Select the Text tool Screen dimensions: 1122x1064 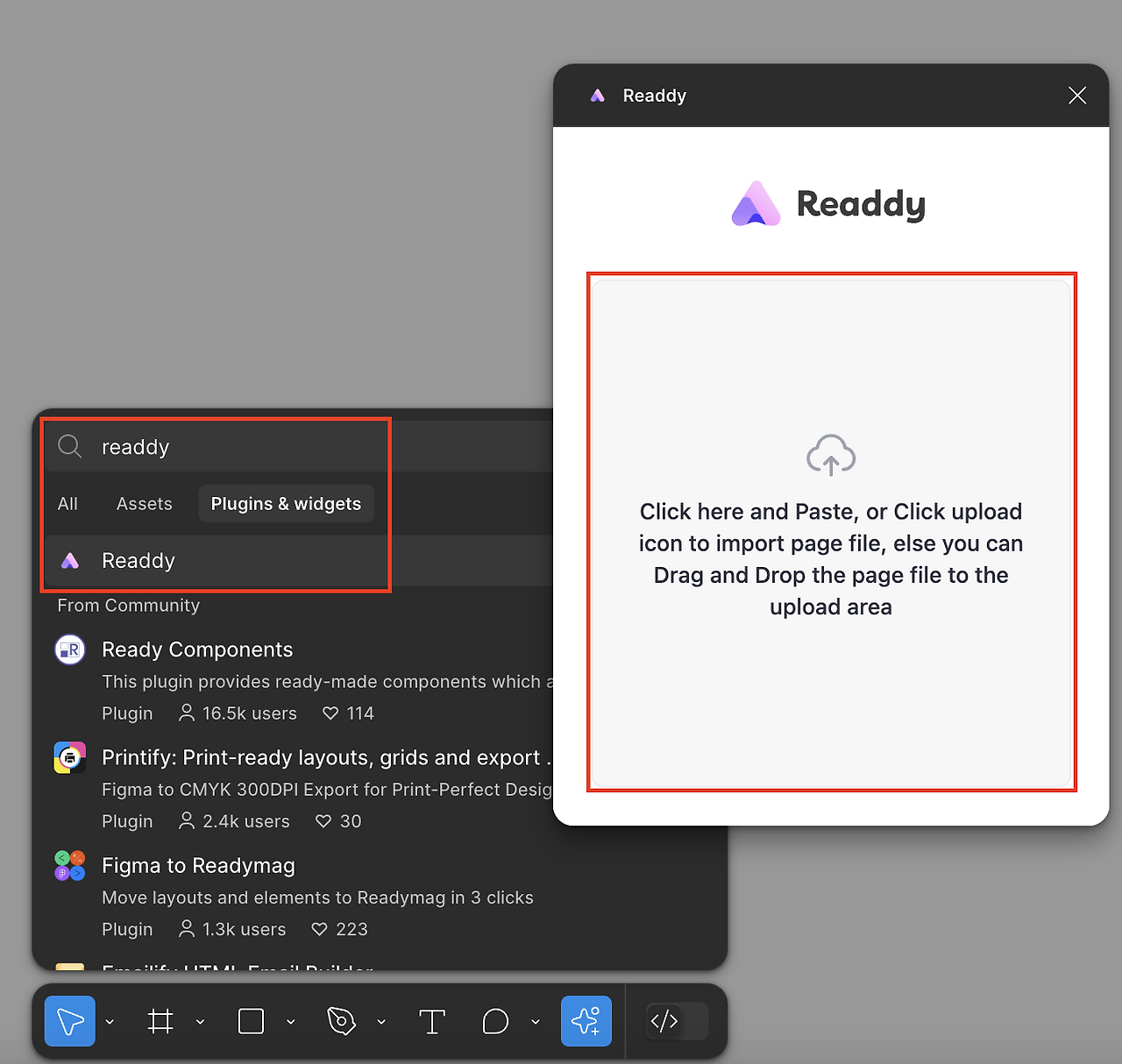coord(432,1021)
